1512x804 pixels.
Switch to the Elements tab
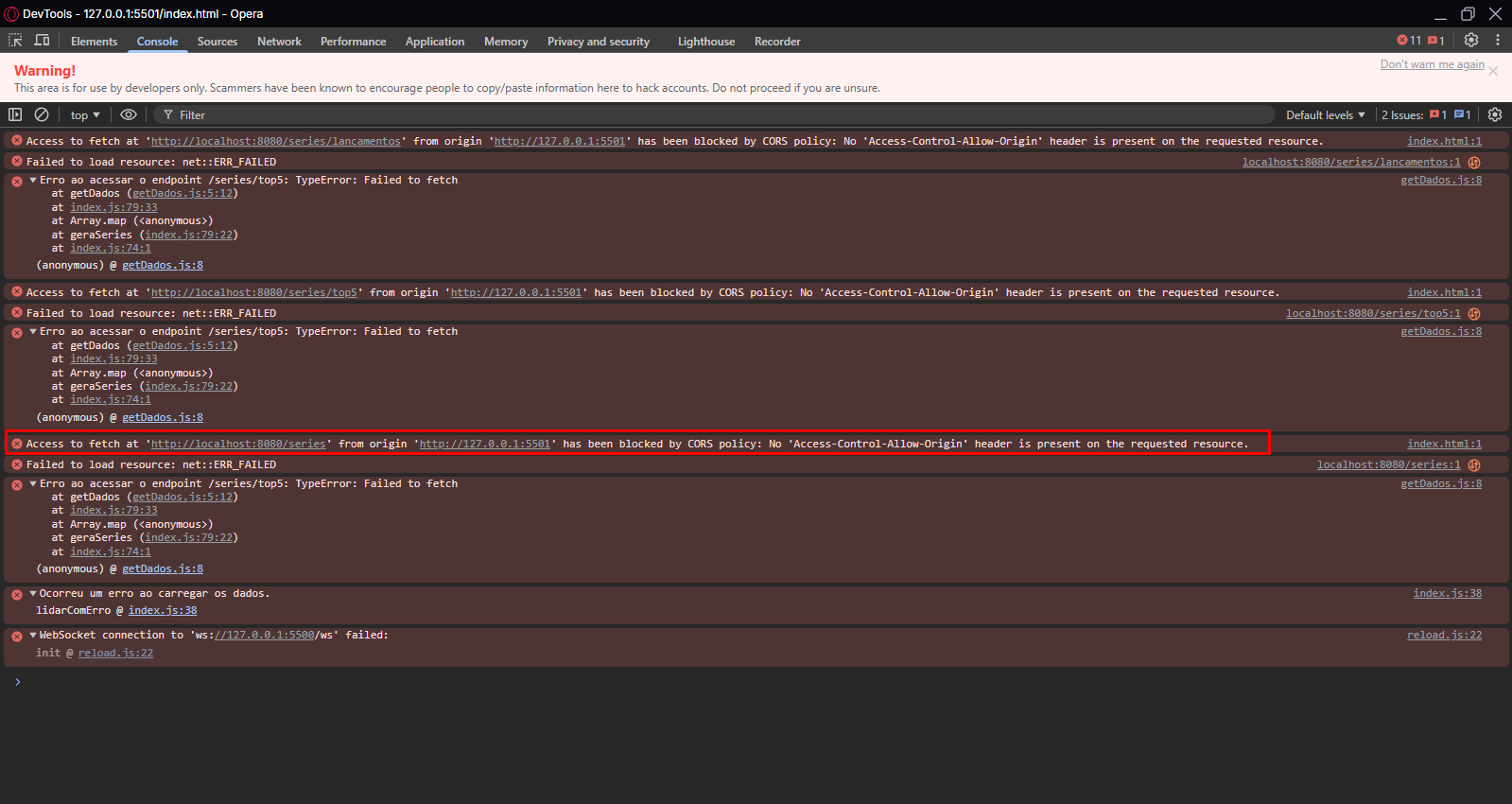click(95, 42)
